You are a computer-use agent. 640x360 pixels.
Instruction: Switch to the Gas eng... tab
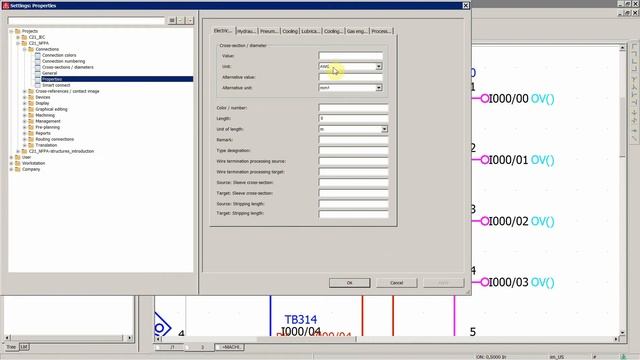click(x=357, y=31)
